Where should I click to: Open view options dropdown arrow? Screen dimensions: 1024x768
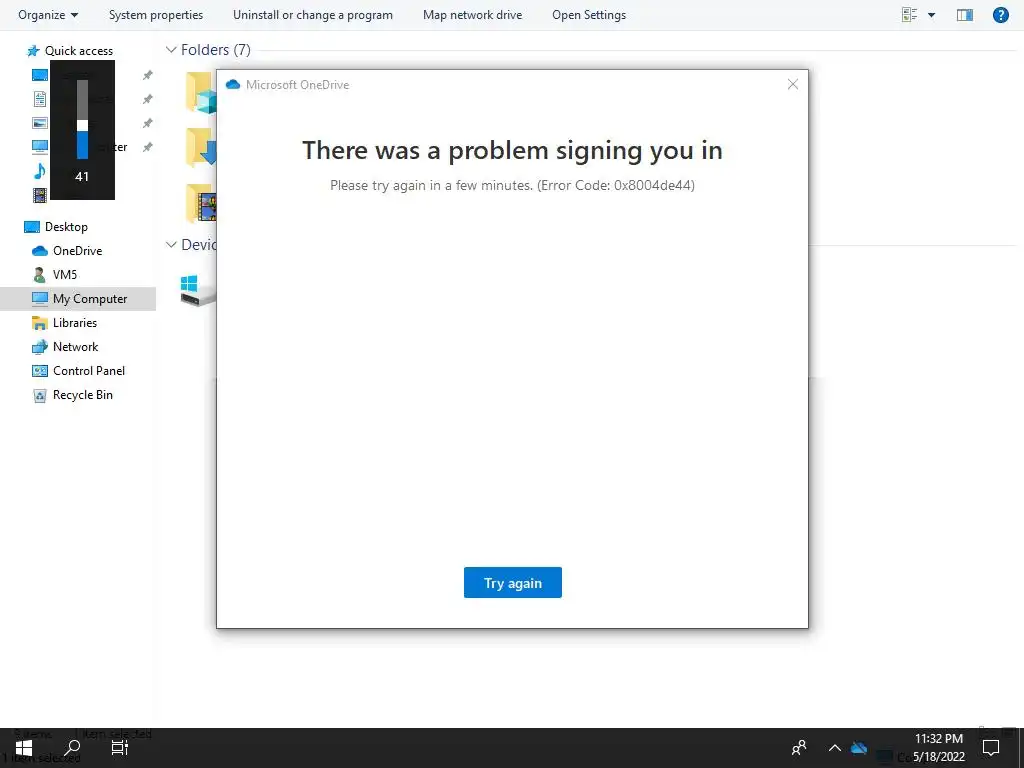pos(931,14)
